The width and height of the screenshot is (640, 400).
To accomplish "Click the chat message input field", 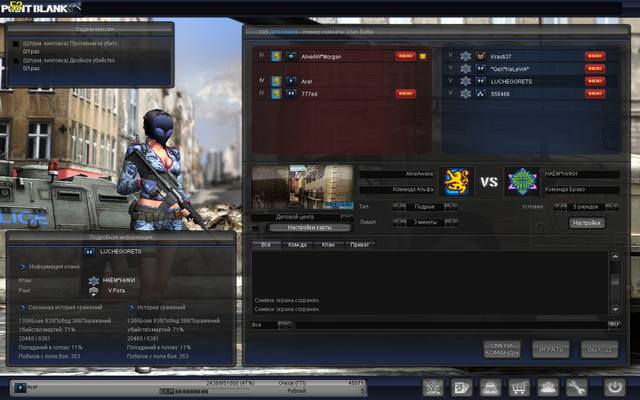I will tap(451, 325).
